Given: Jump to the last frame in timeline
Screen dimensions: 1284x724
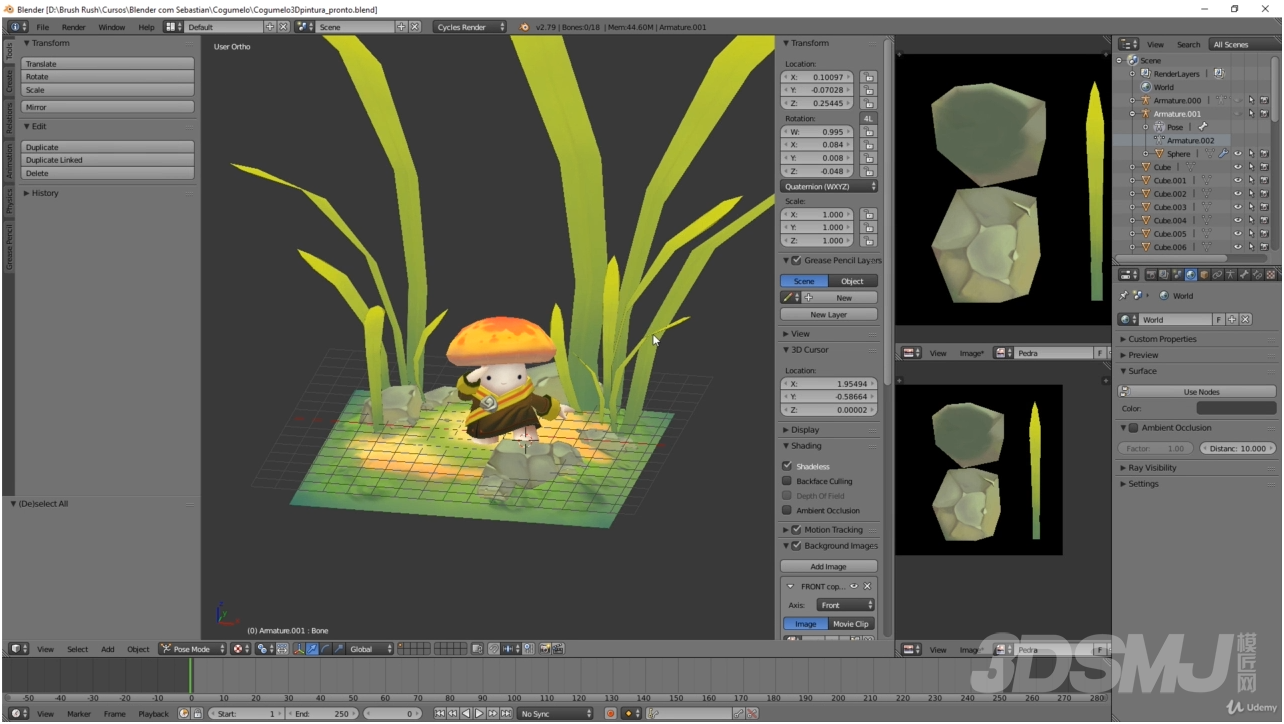Looking at the screenshot, I should coord(506,713).
